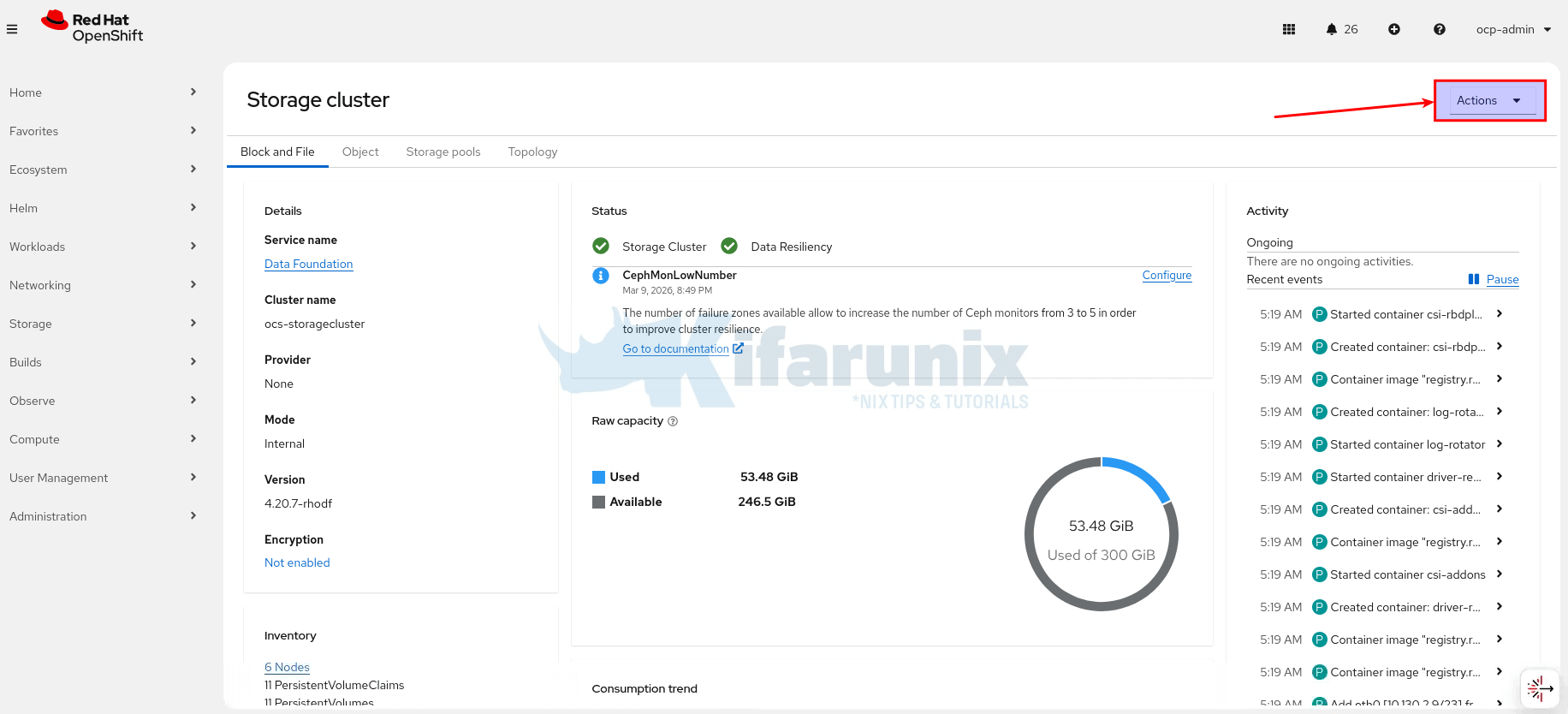The image size is (1568, 714).
Task: Expand the Home navigation section
Action: coord(103,92)
